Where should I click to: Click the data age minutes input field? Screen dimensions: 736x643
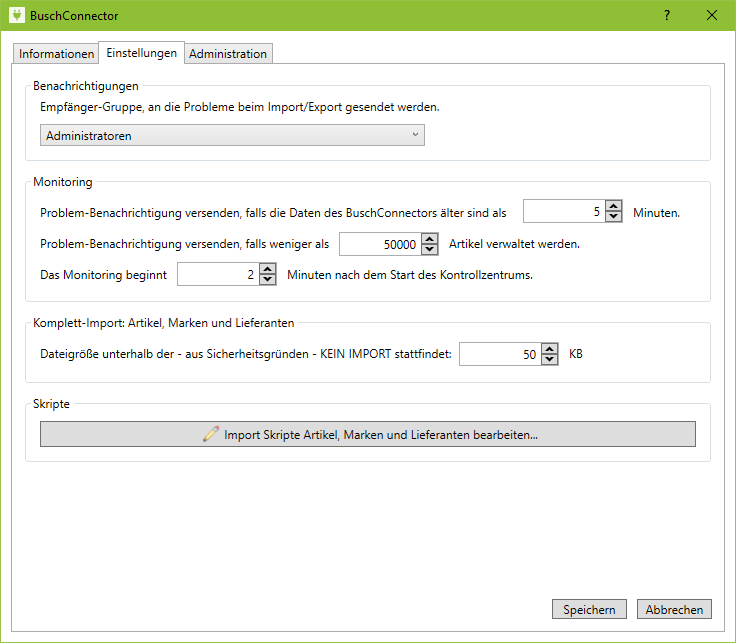[563, 212]
